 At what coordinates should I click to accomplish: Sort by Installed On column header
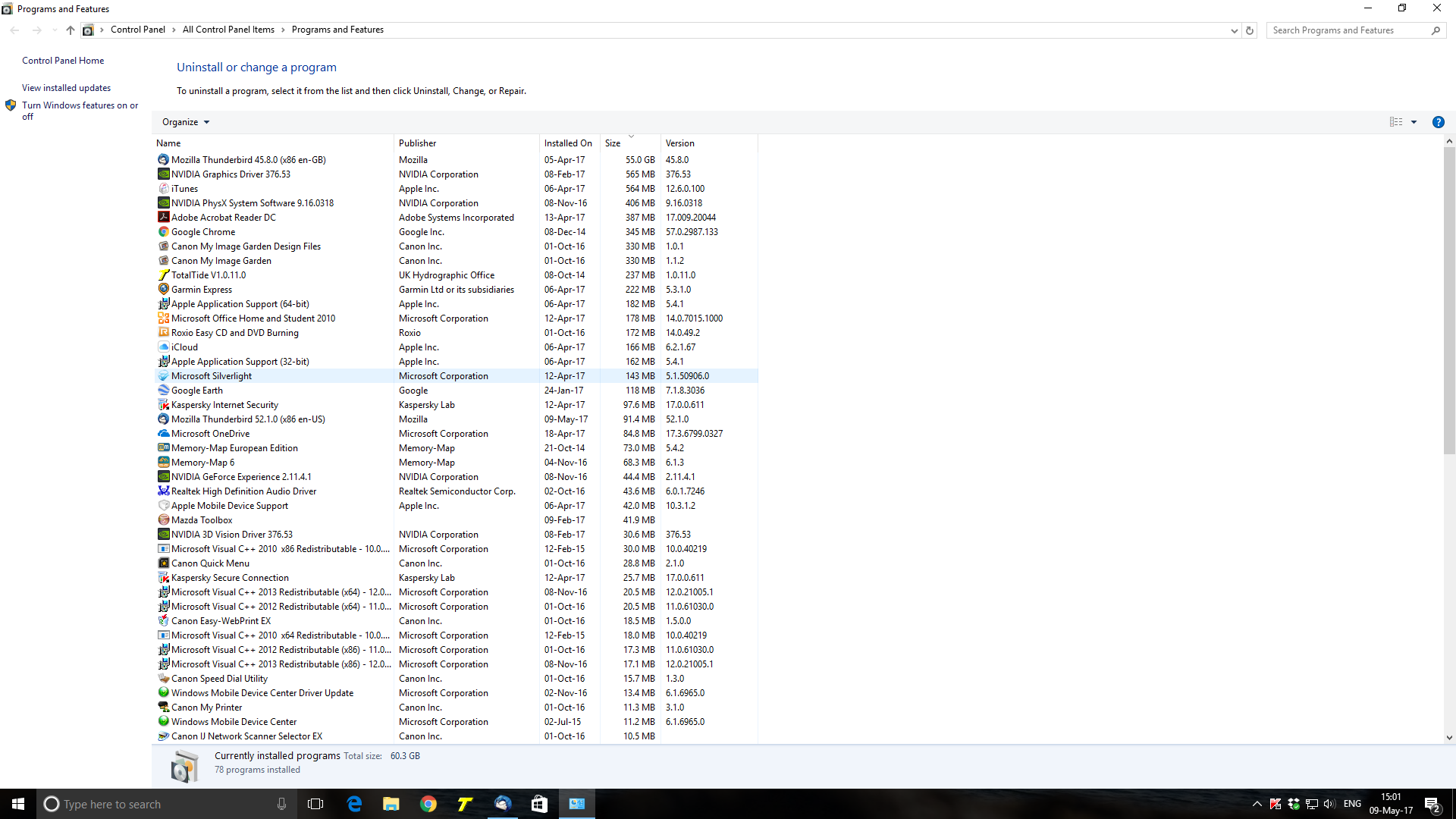point(568,143)
